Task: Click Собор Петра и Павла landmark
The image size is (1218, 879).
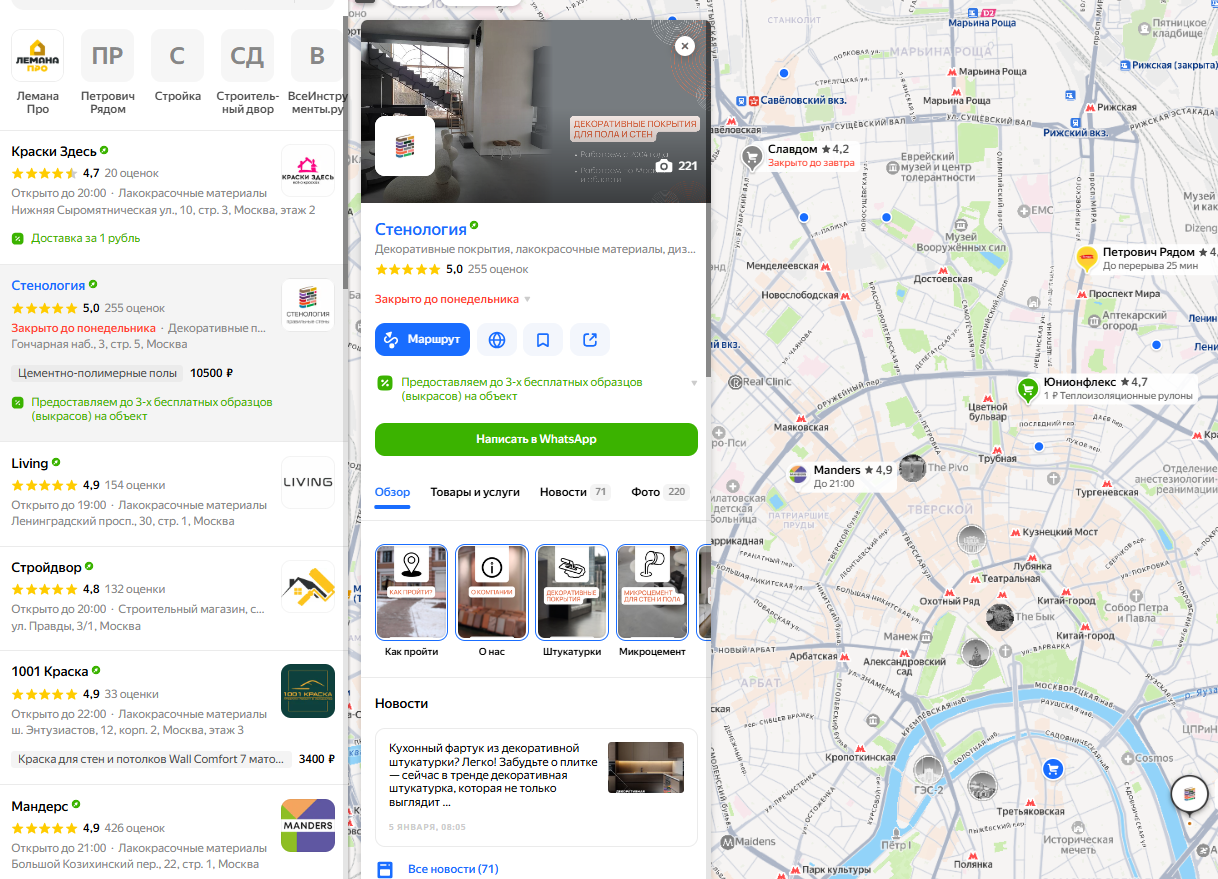Action: [1136, 613]
